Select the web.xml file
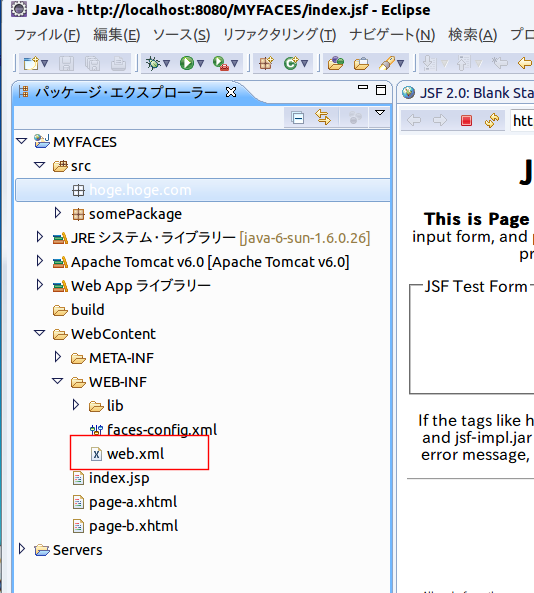This screenshot has width=534, height=593. tap(127, 453)
